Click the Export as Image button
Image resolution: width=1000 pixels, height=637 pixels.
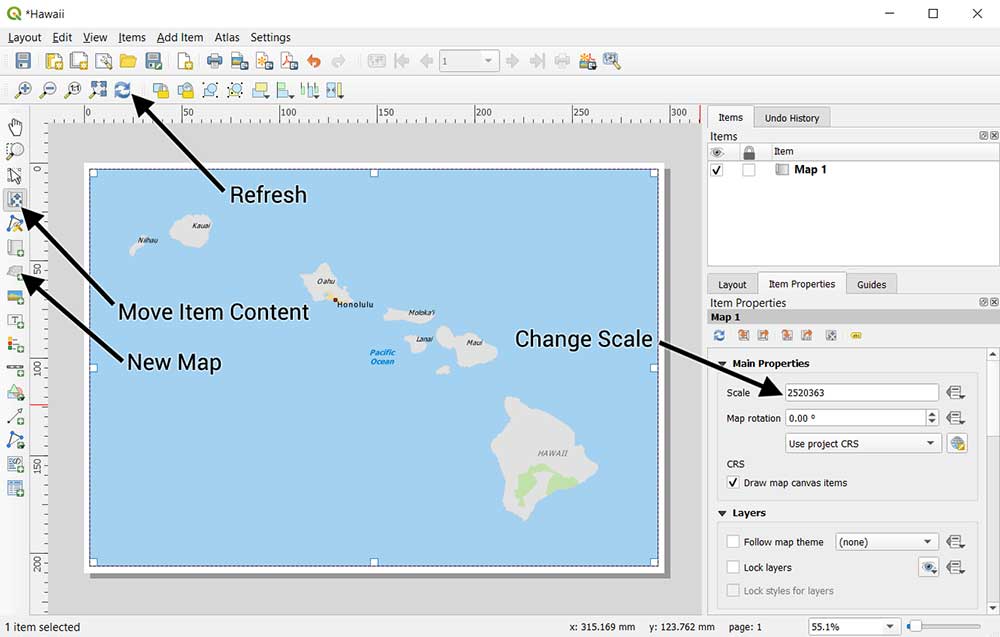(x=239, y=61)
